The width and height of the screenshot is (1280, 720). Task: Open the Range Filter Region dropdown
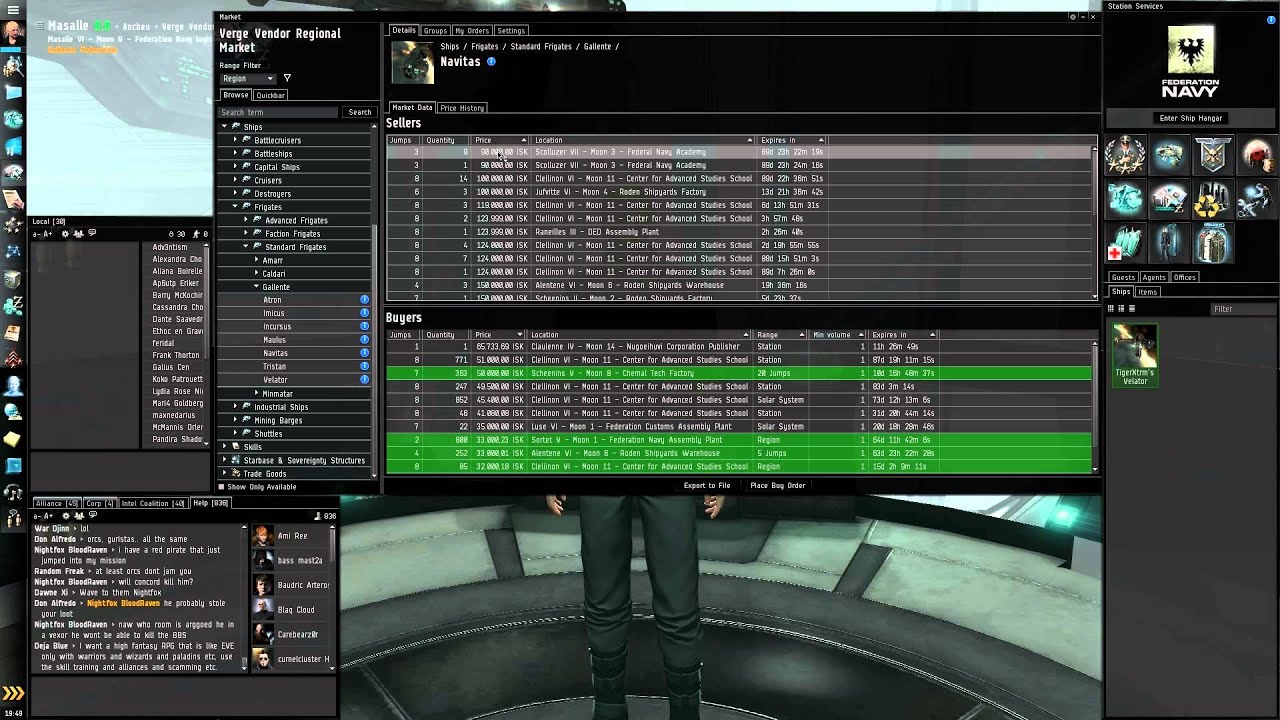(247, 78)
